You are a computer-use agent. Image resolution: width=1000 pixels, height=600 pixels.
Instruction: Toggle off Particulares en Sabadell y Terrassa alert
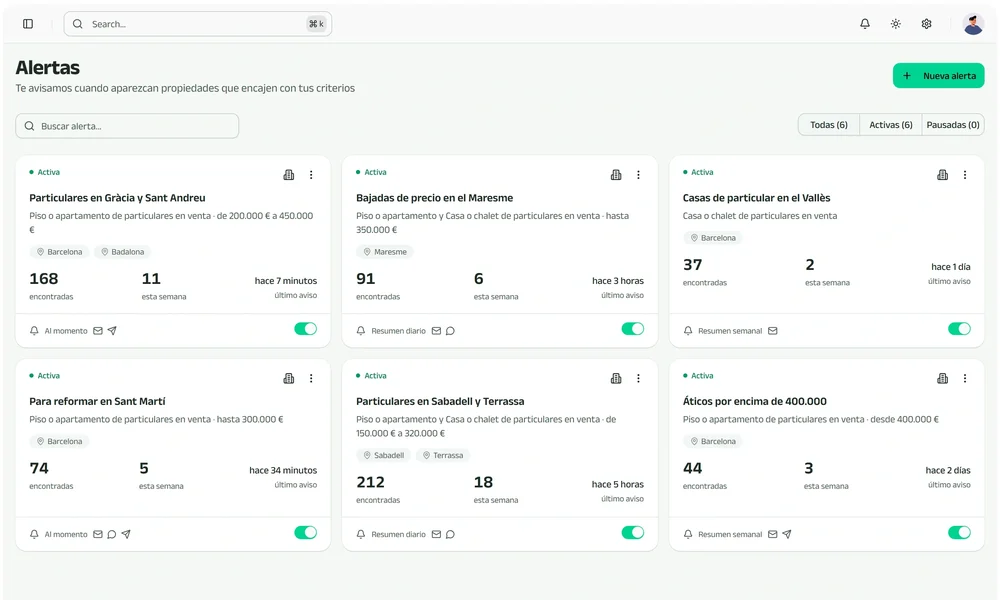(633, 532)
